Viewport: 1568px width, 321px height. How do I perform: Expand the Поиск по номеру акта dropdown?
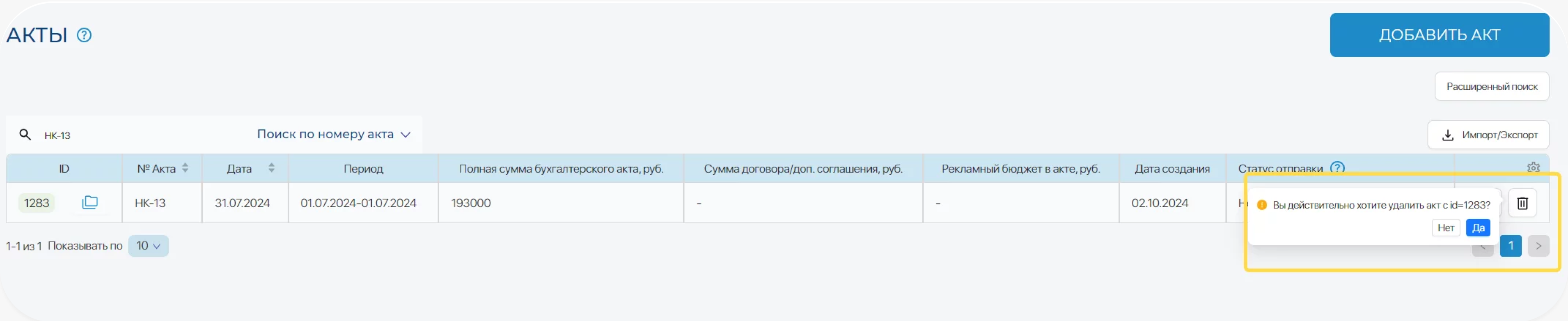coord(334,134)
